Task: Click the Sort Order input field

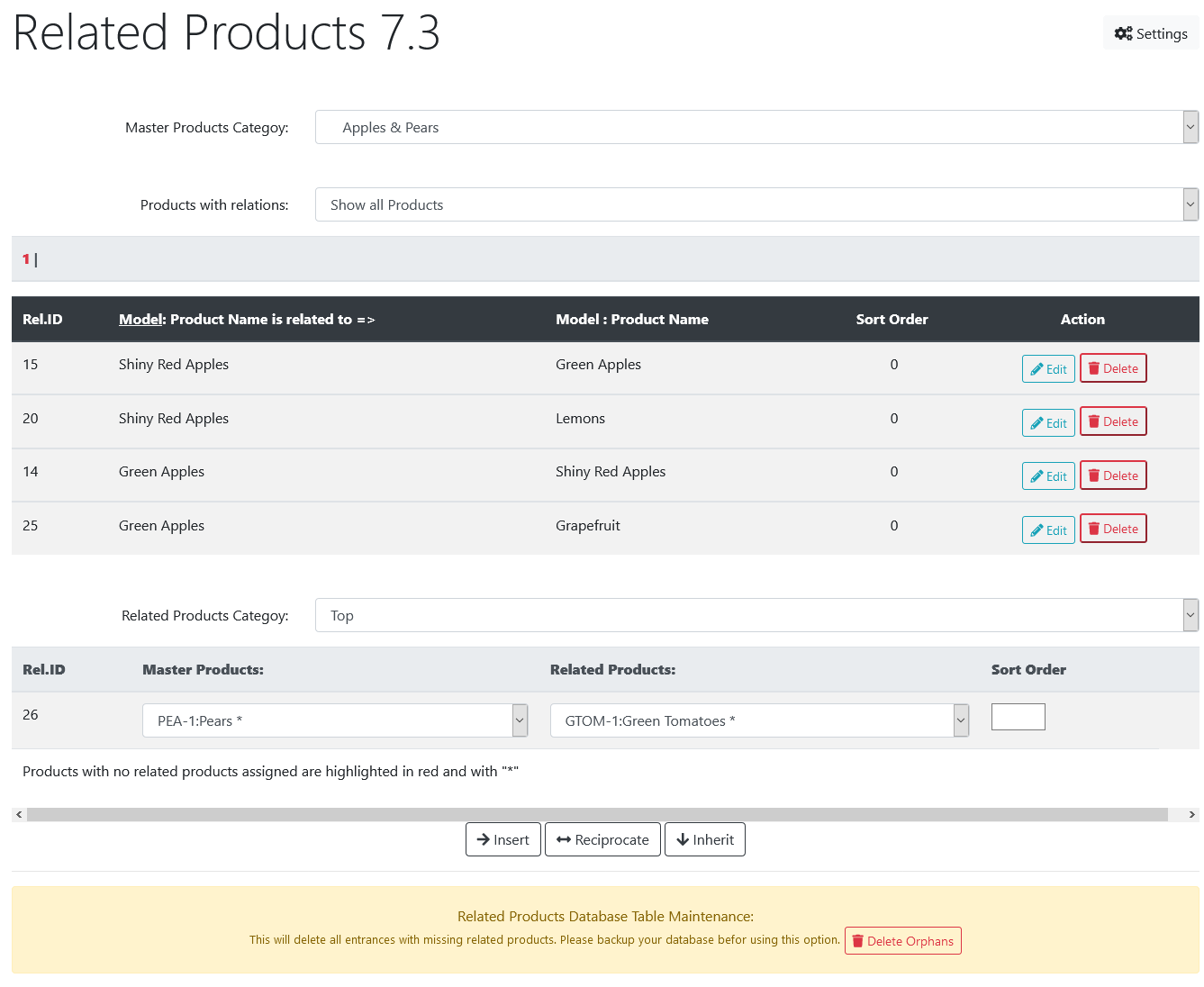Action: (x=1018, y=717)
